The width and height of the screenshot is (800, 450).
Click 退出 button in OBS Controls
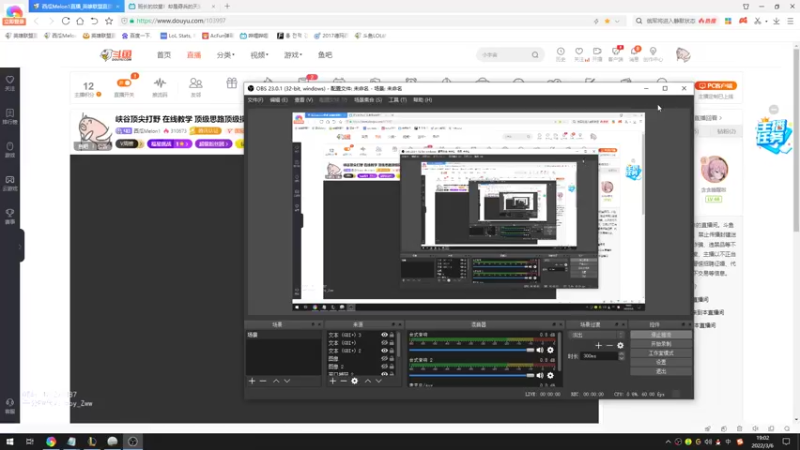661,371
